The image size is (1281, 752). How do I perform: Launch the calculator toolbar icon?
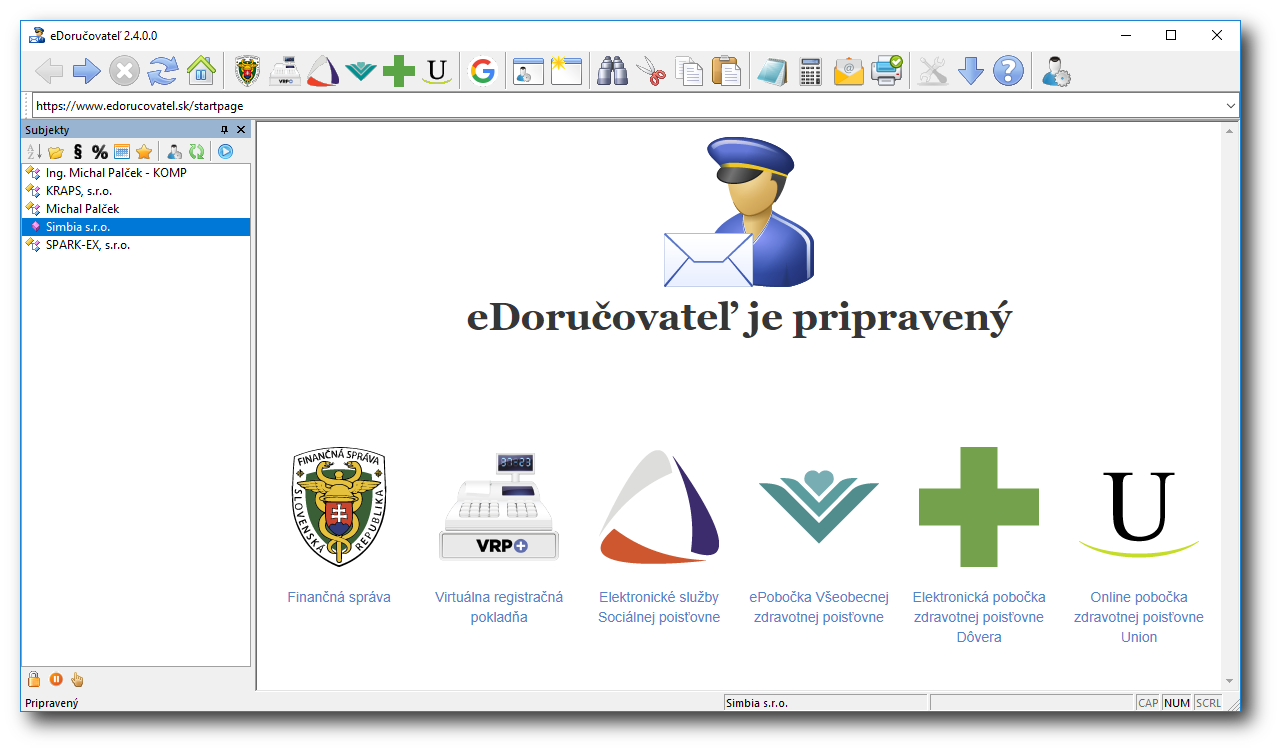810,71
